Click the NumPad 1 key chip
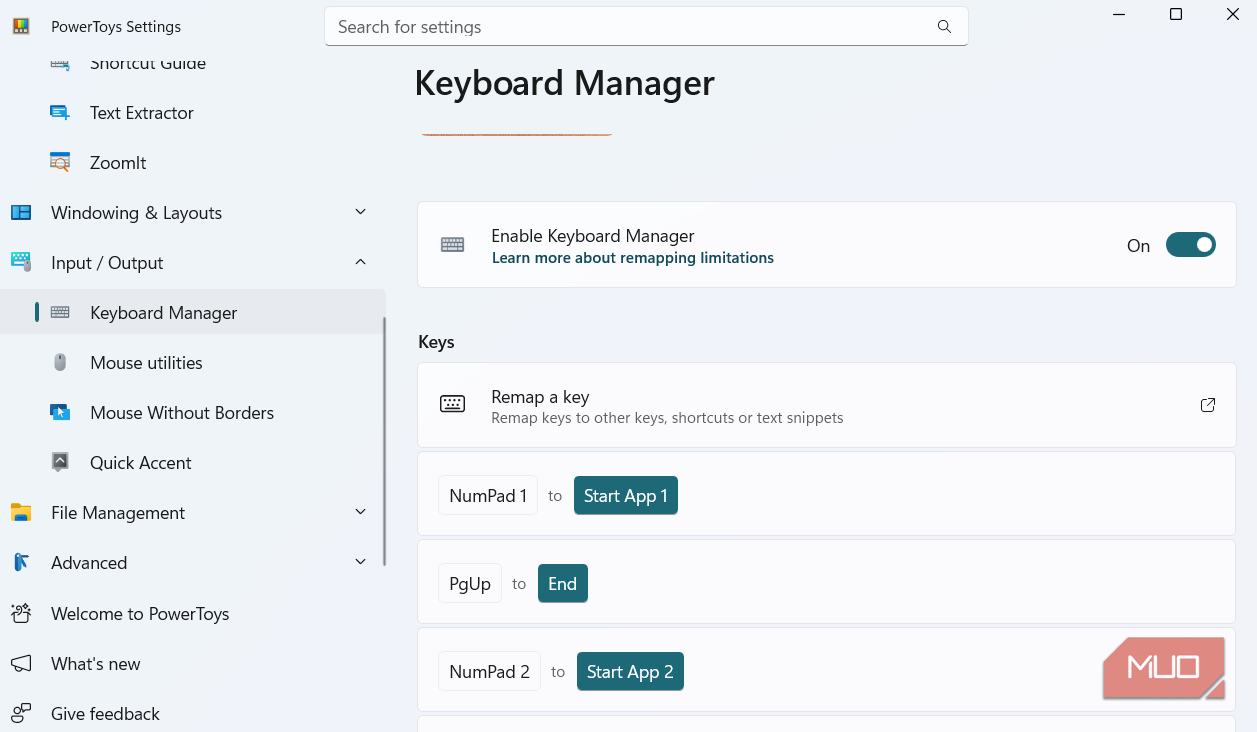Screen dimensions: 1257x732 click(488, 496)
